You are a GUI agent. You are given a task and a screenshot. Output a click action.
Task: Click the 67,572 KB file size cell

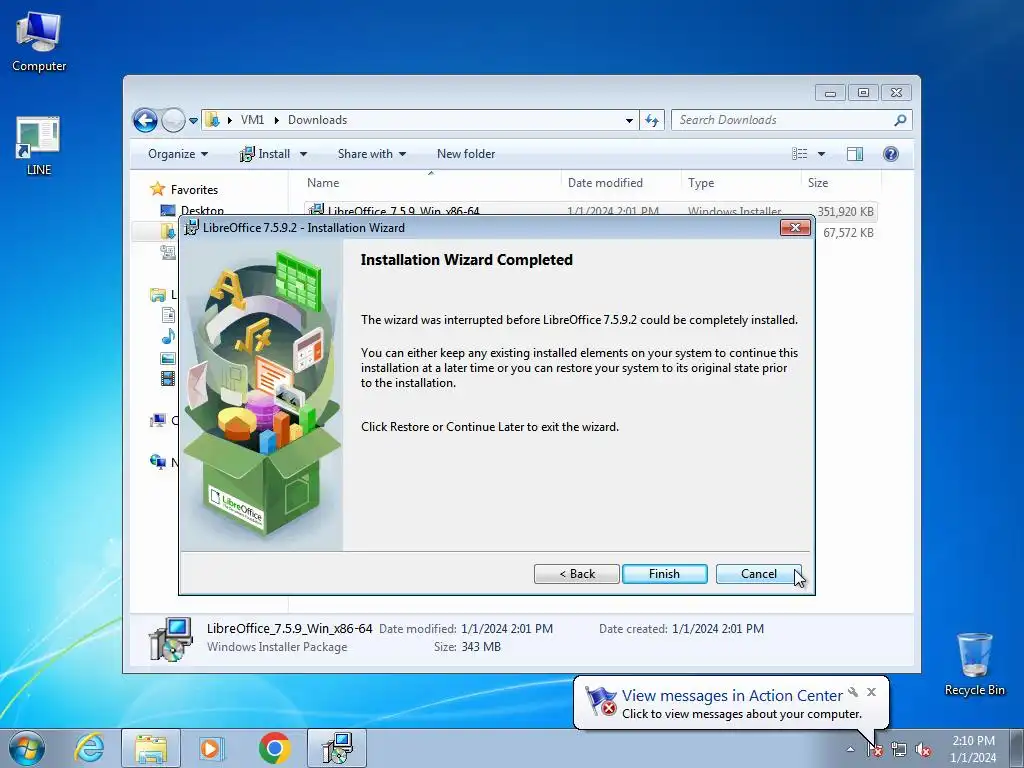click(848, 232)
